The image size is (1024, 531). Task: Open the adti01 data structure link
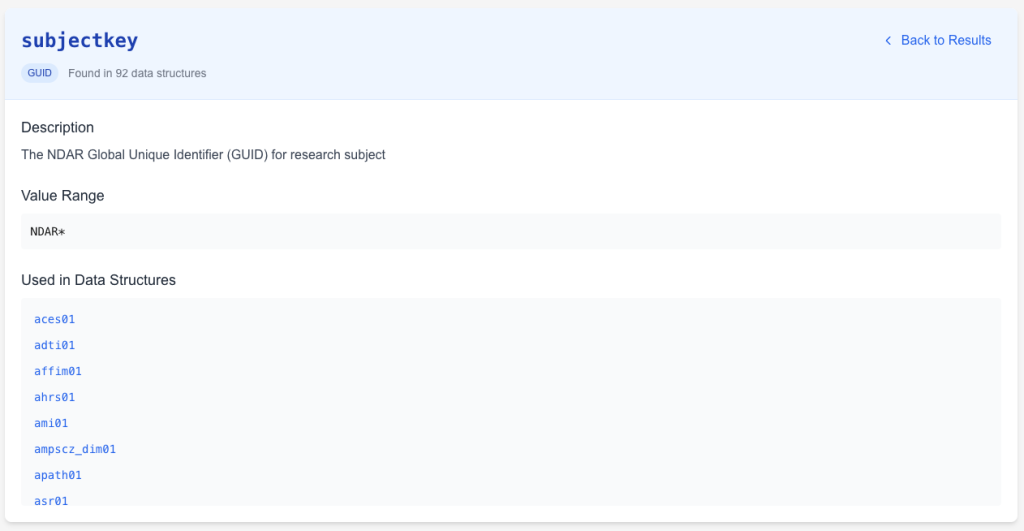54,345
